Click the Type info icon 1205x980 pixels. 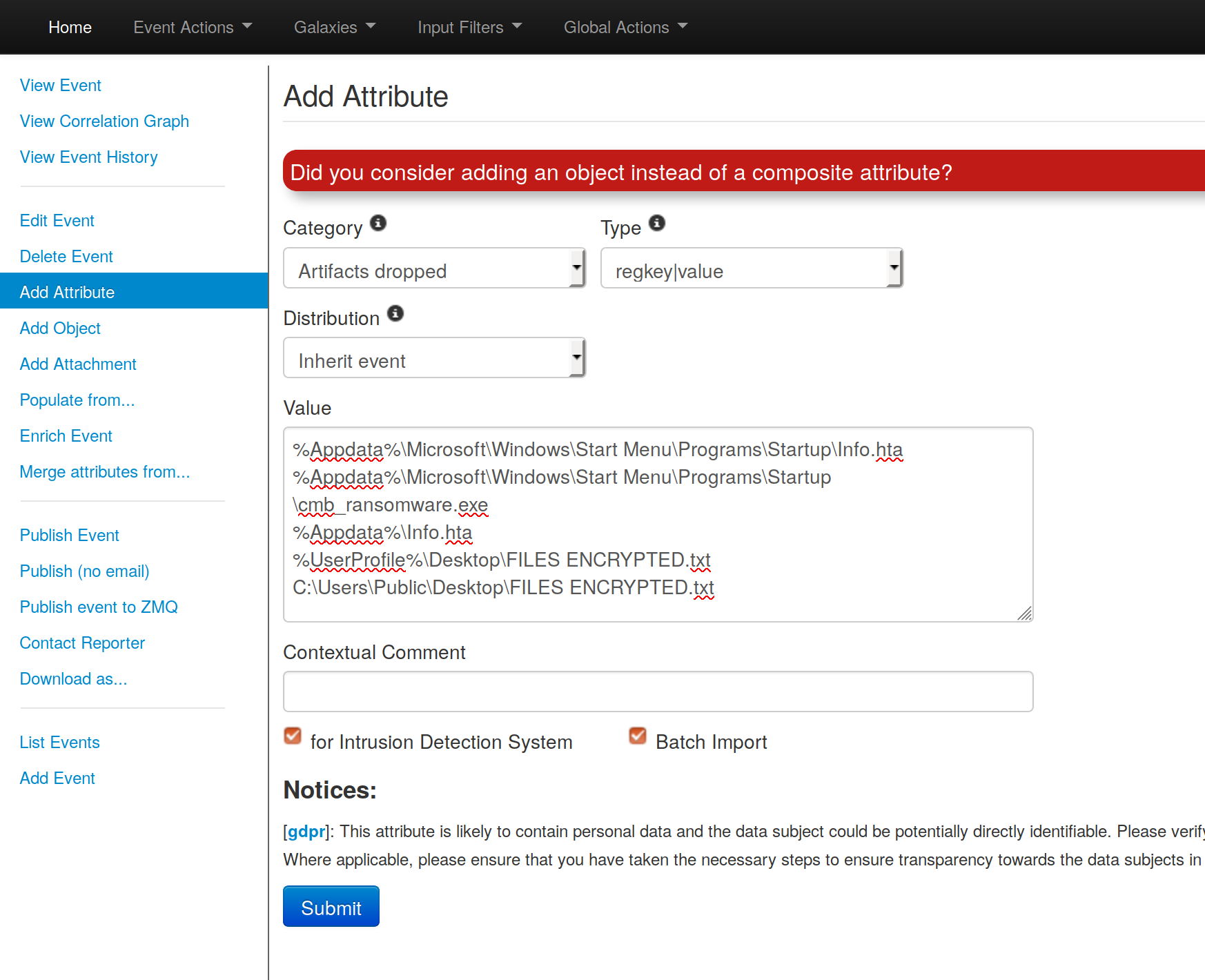tap(657, 223)
